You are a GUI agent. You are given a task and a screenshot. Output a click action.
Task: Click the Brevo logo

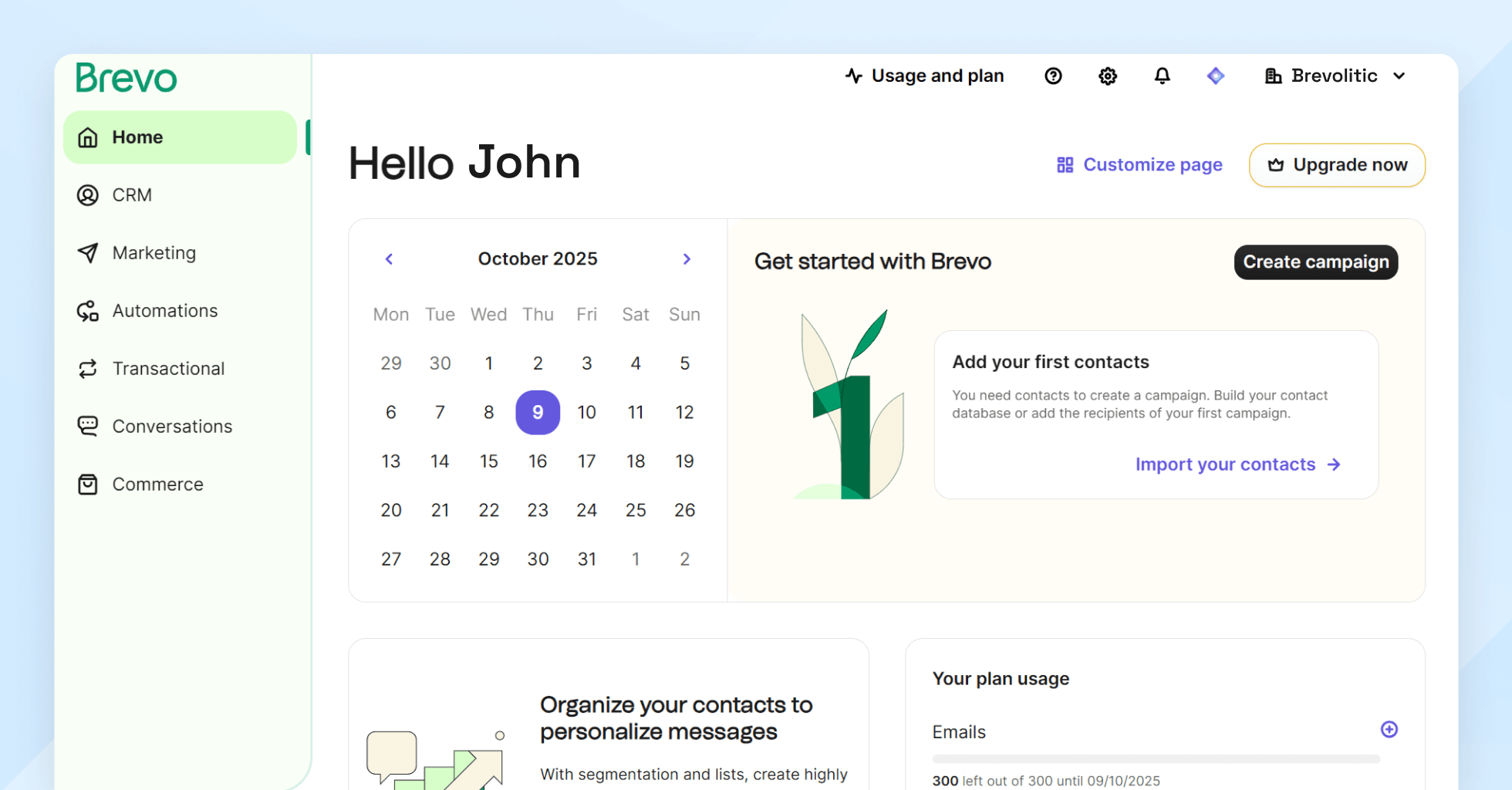coord(127,78)
